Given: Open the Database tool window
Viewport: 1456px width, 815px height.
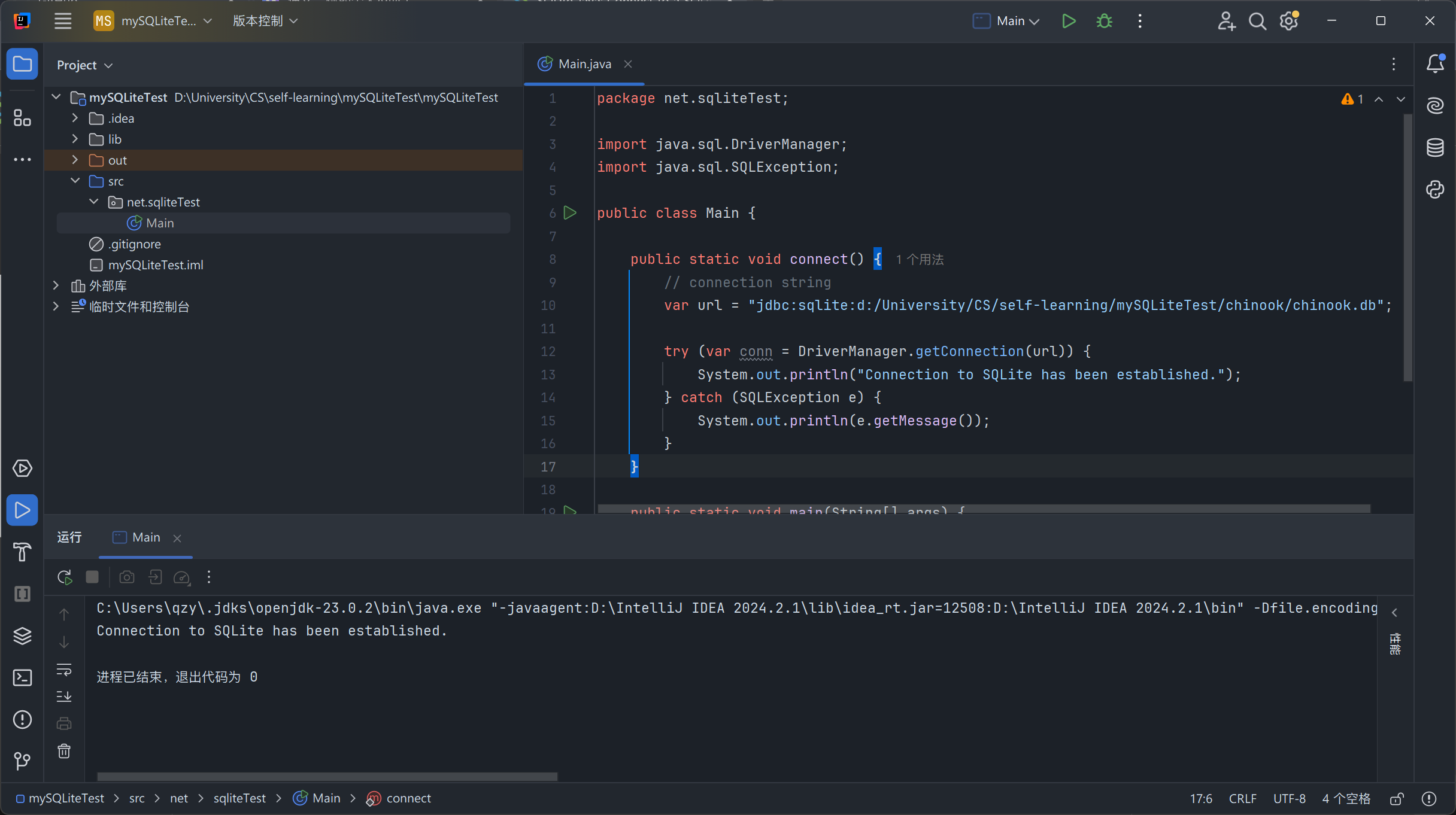Looking at the screenshot, I should (1435, 147).
